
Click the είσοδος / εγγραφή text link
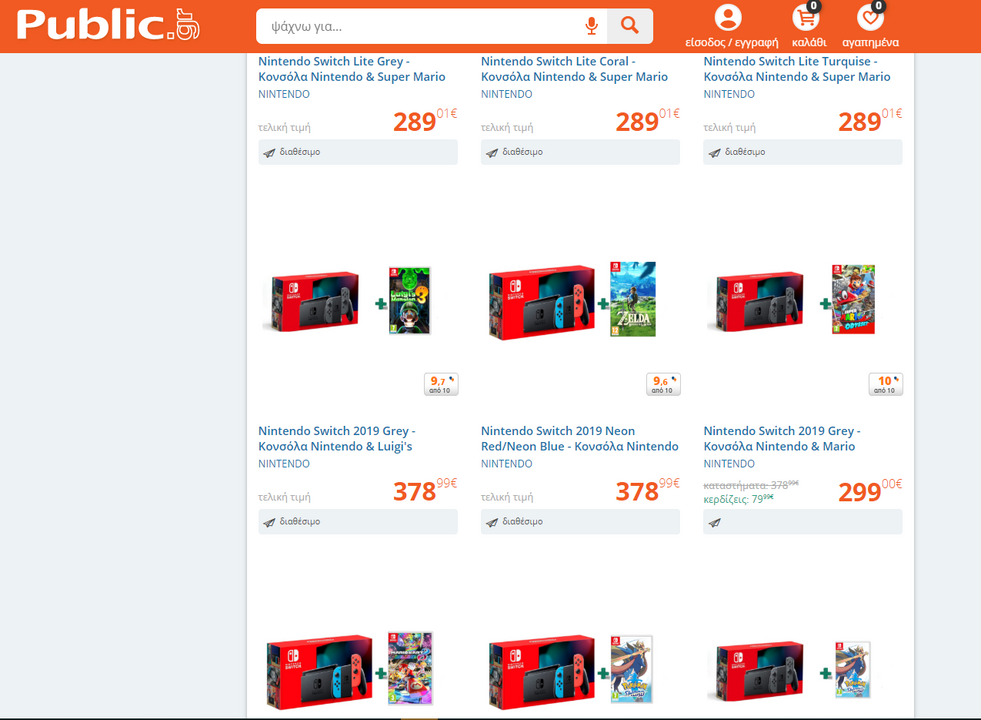point(731,43)
